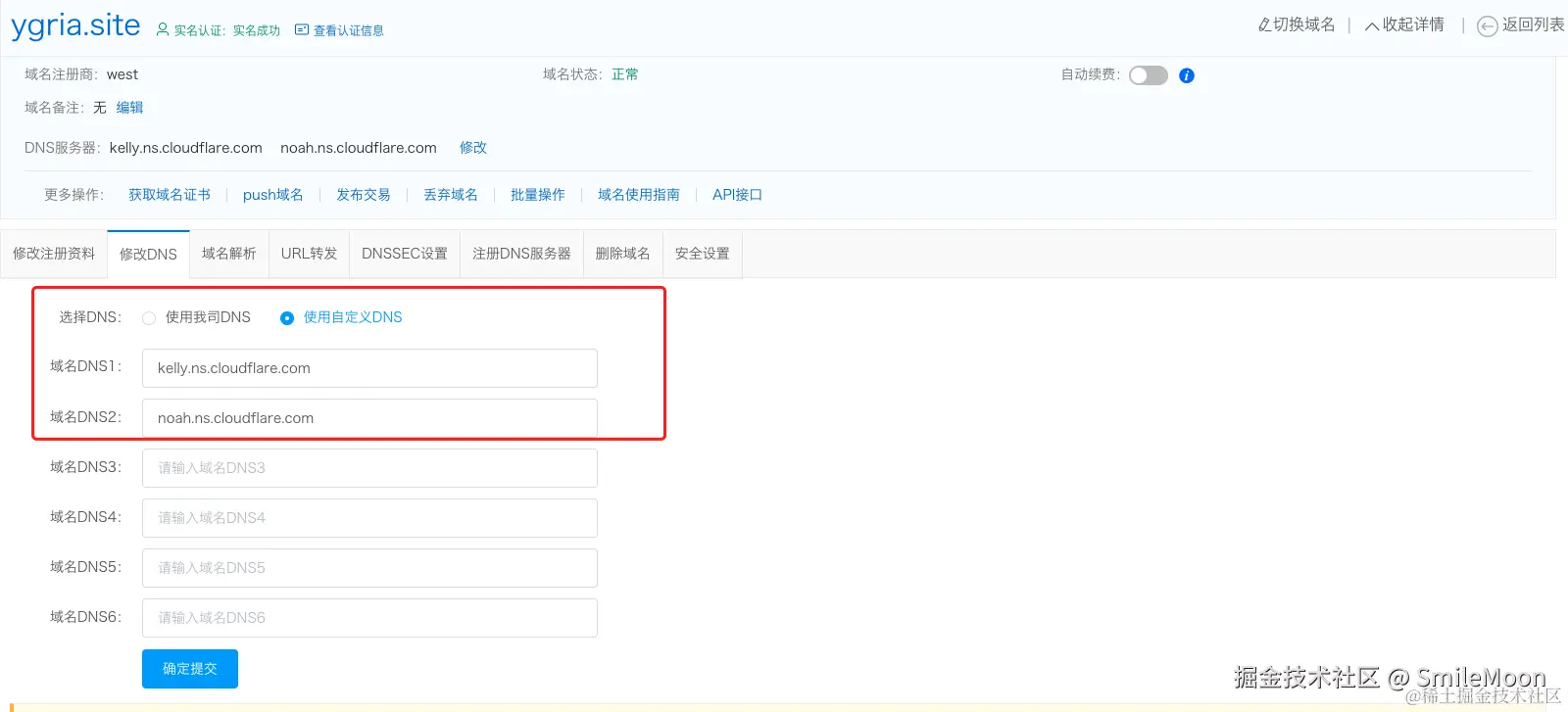Open the DNSSEC设置 tab

[x=405, y=254]
